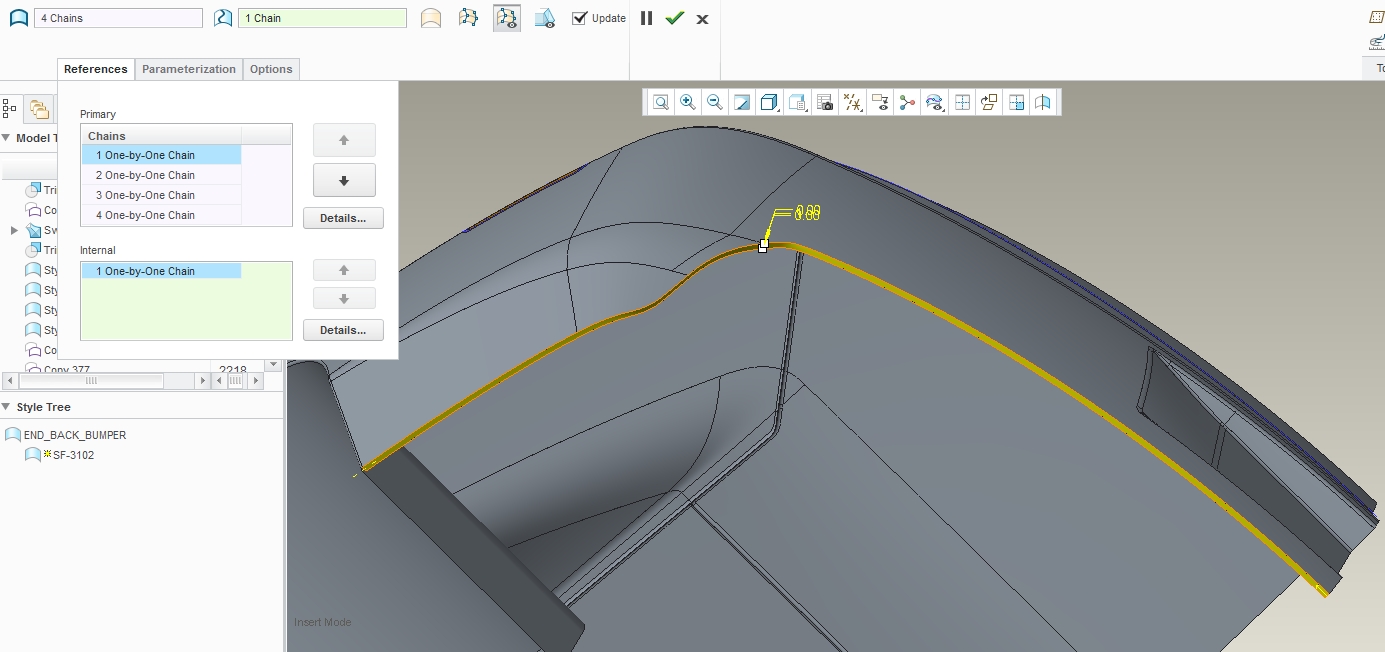The height and width of the screenshot is (652, 1385).
Task: Collapse the Style Tree section triangle
Action: coord(6,407)
